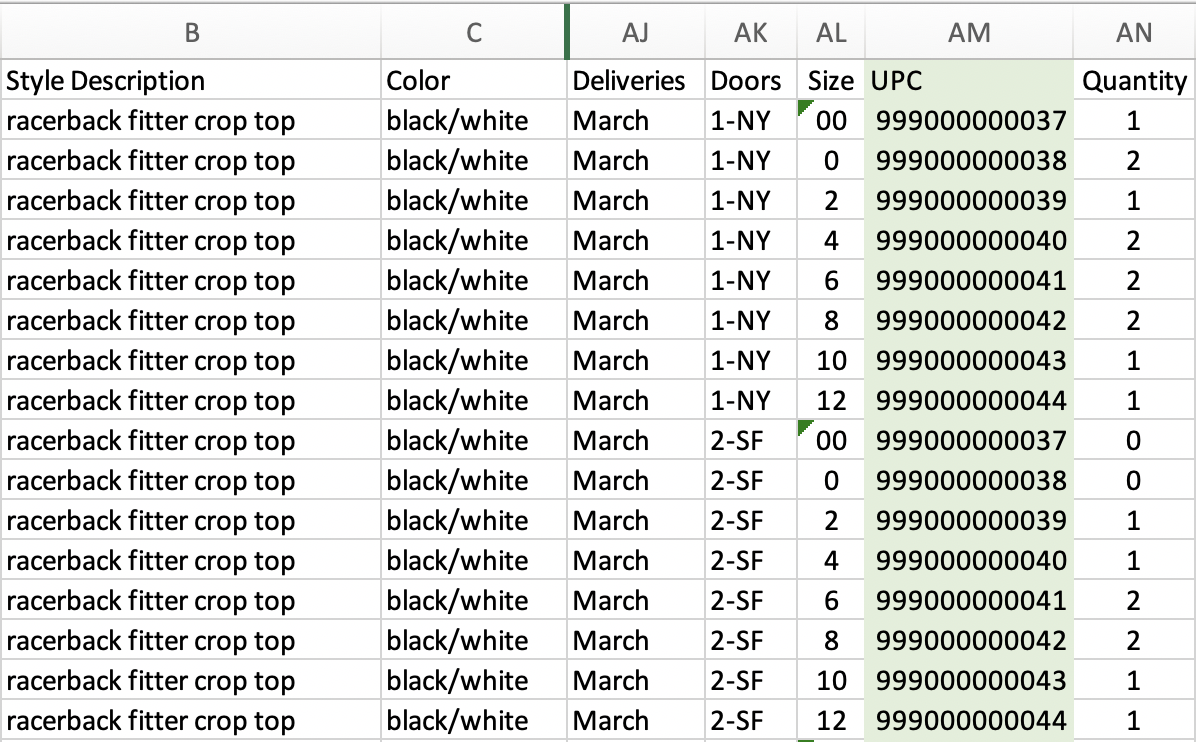Viewport: 1196px width, 742px height.
Task: Select the "2-SF" Doors cell for size 12
Action: tap(751, 720)
